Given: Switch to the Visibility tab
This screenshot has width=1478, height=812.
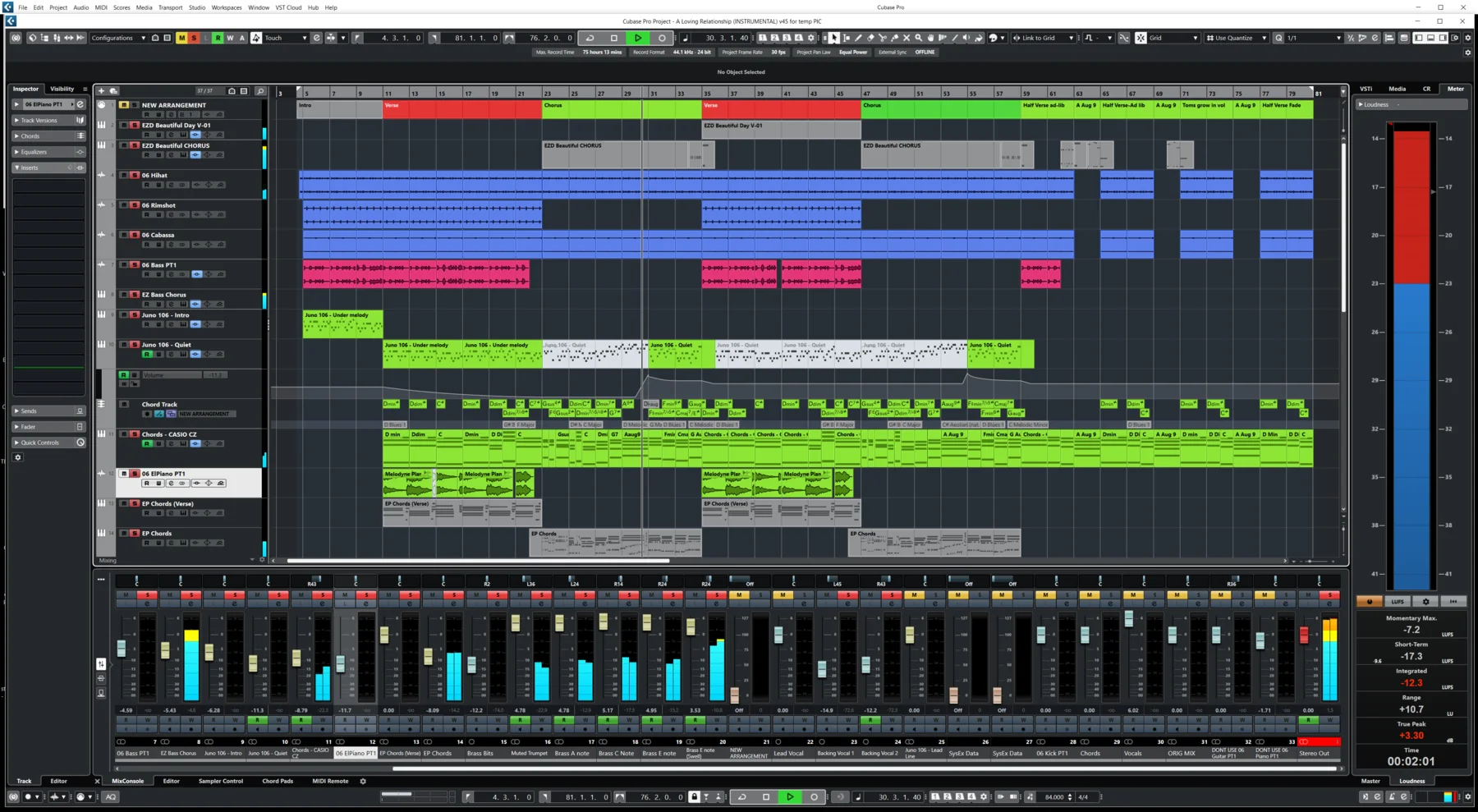Looking at the screenshot, I should 62,89.
